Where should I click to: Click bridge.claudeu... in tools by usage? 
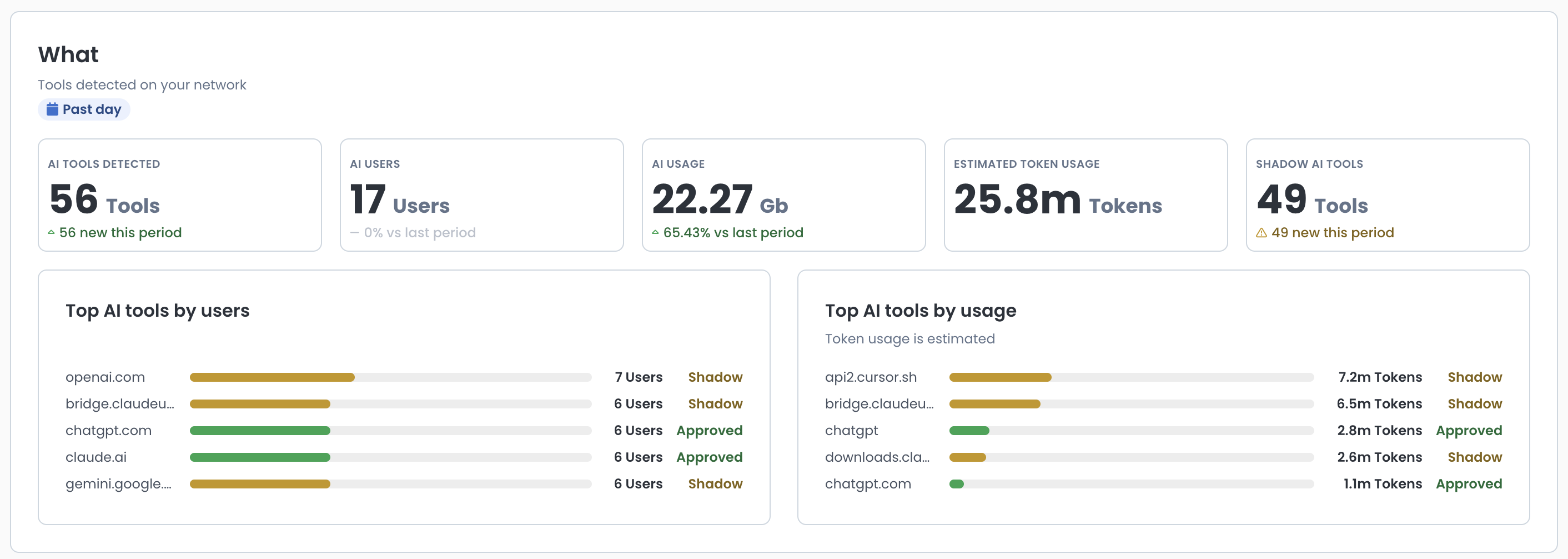879,404
